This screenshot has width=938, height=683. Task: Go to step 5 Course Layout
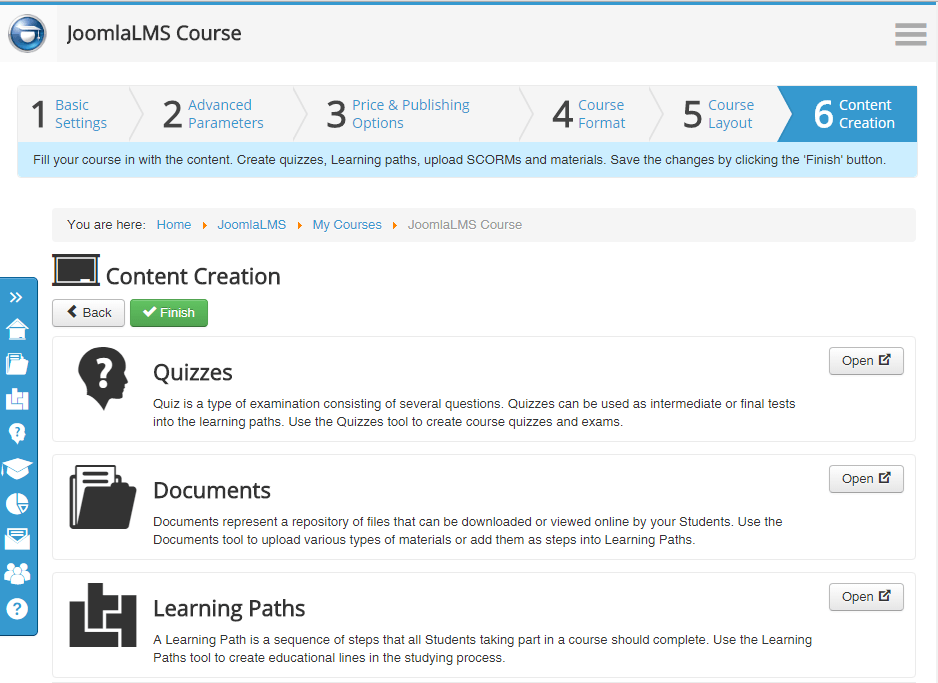pos(718,114)
